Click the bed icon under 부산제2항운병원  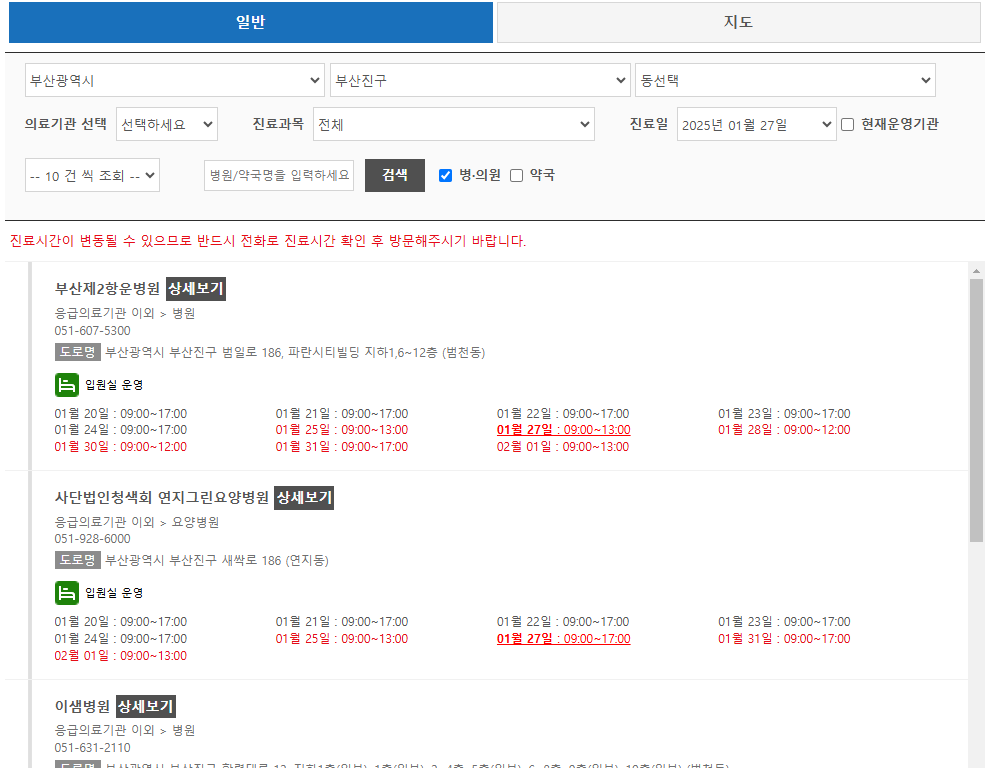pyautogui.click(x=66, y=385)
